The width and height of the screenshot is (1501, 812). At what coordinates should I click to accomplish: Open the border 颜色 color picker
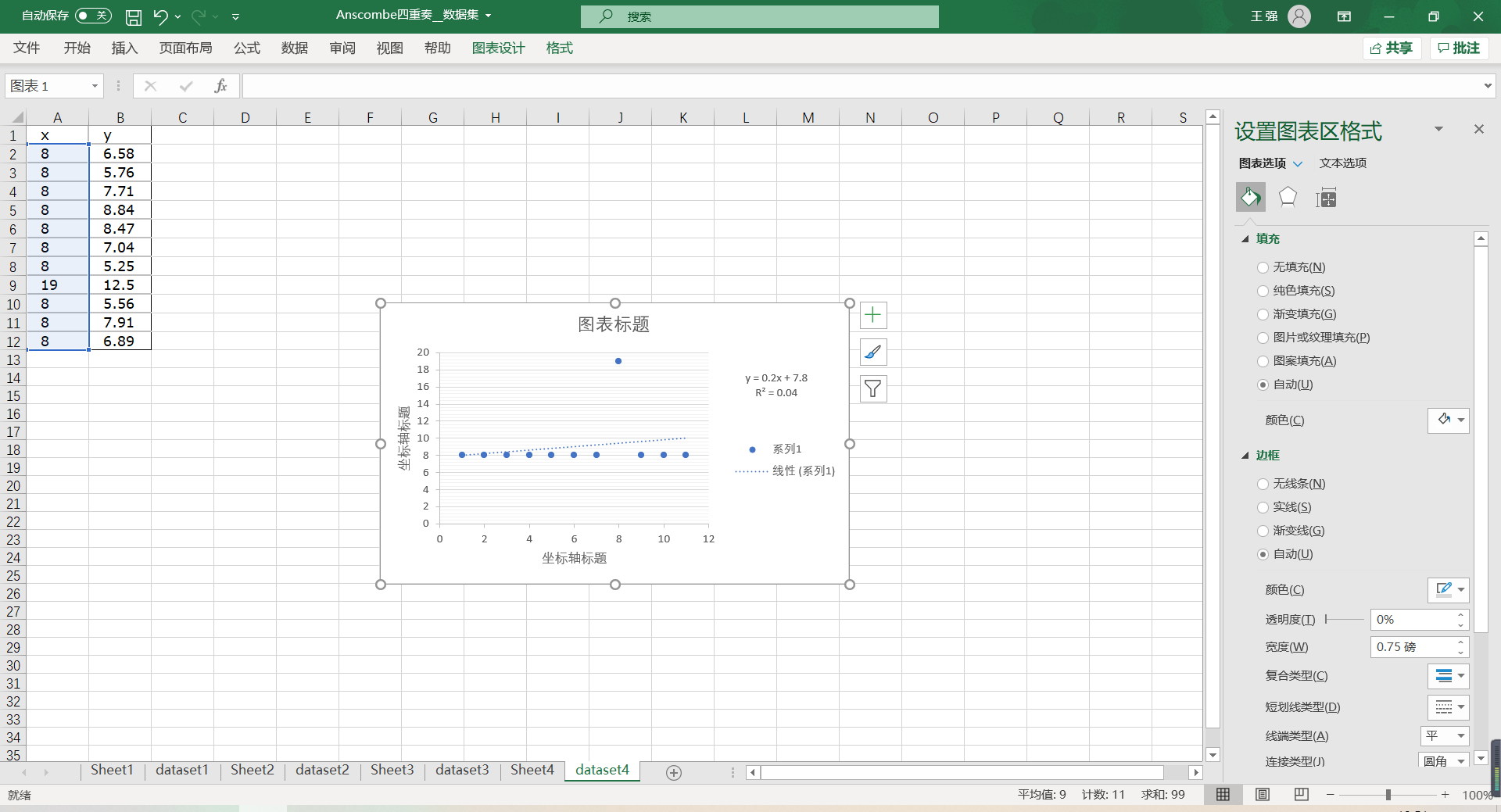pos(1449,590)
